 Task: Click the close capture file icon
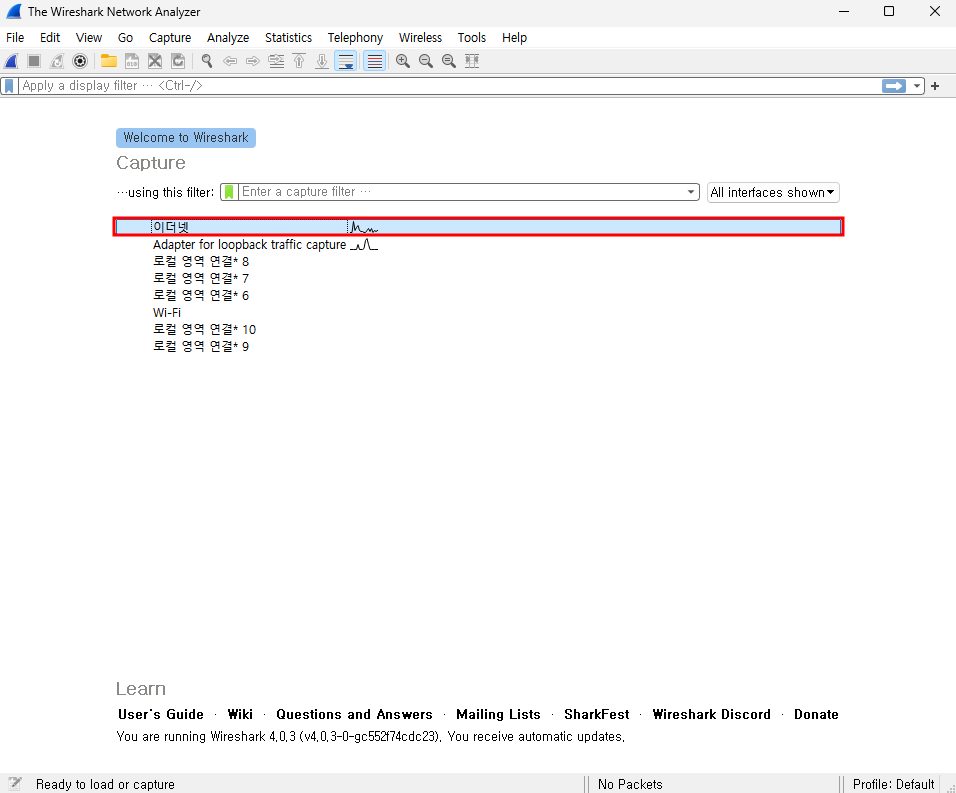155,61
